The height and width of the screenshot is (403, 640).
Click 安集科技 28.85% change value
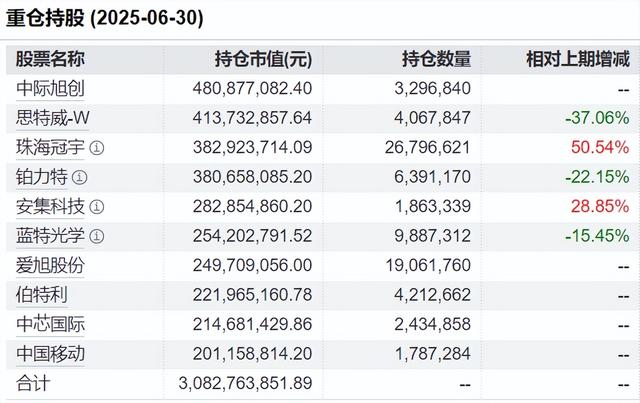click(602, 207)
